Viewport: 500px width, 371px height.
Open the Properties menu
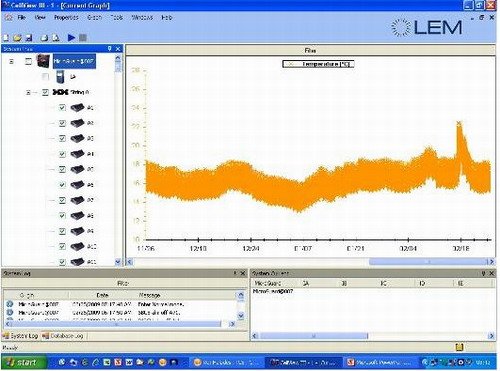(x=66, y=17)
